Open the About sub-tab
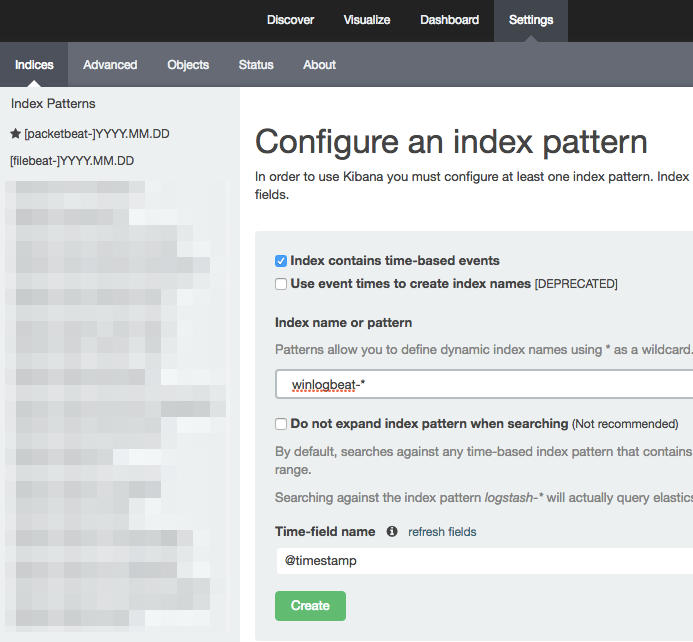The height and width of the screenshot is (642, 693). (319, 65)
